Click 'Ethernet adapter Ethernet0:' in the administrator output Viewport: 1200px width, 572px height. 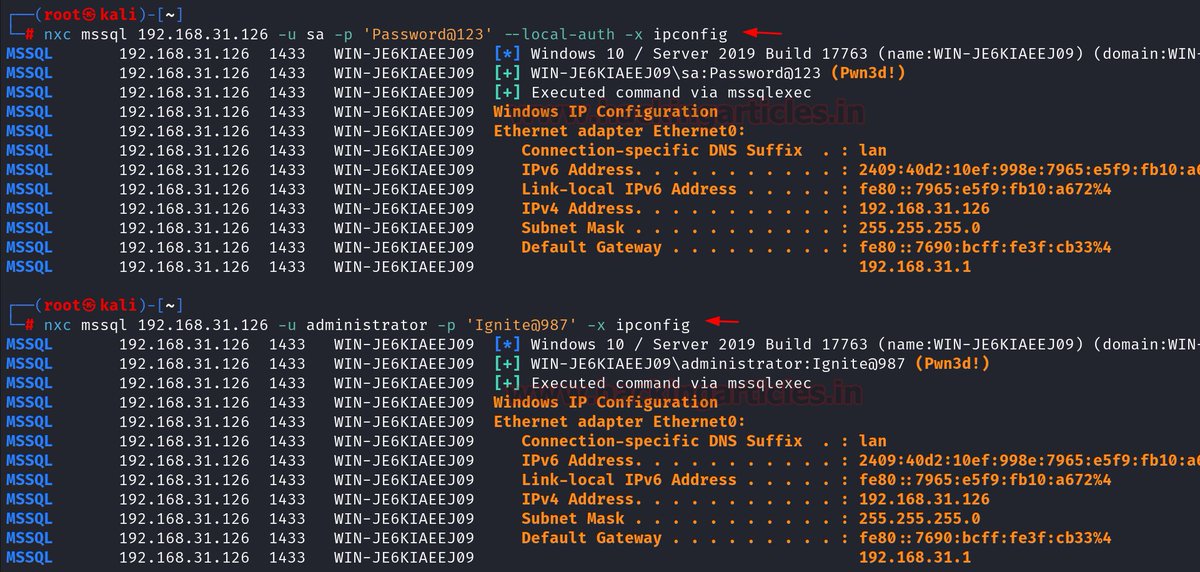[619, 421]
